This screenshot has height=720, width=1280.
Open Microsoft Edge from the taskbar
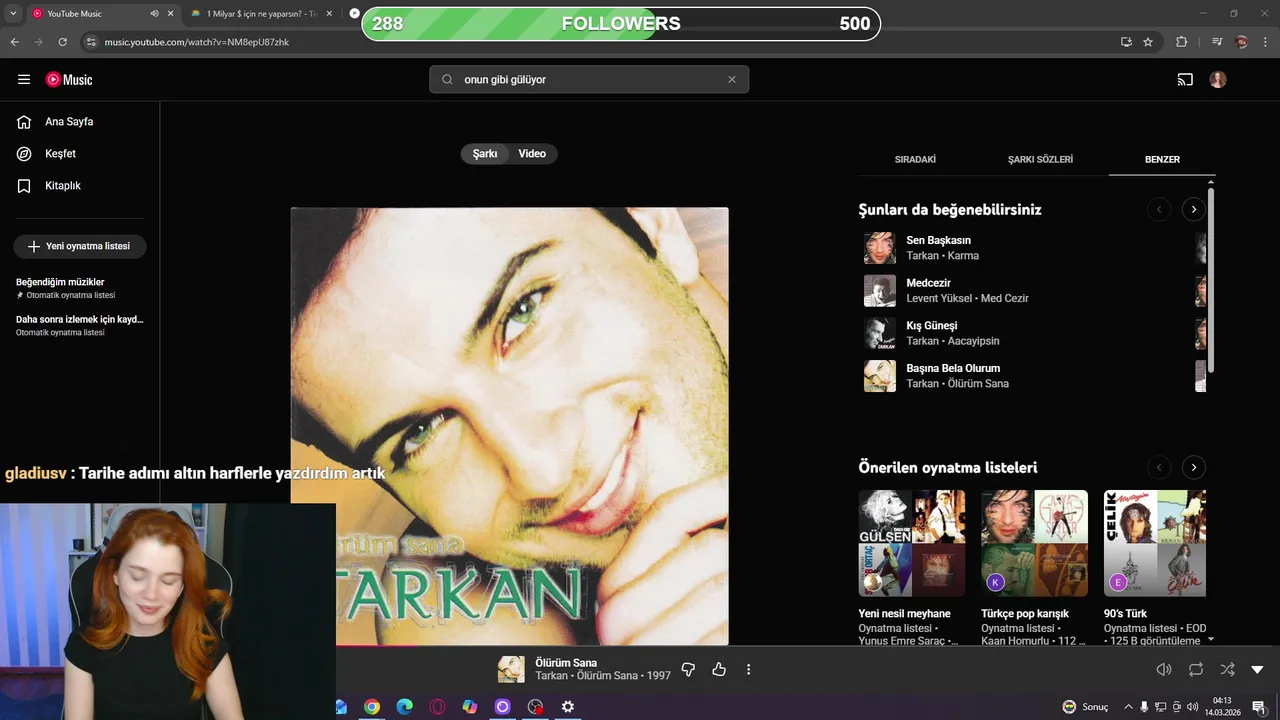tap(404, 707)
